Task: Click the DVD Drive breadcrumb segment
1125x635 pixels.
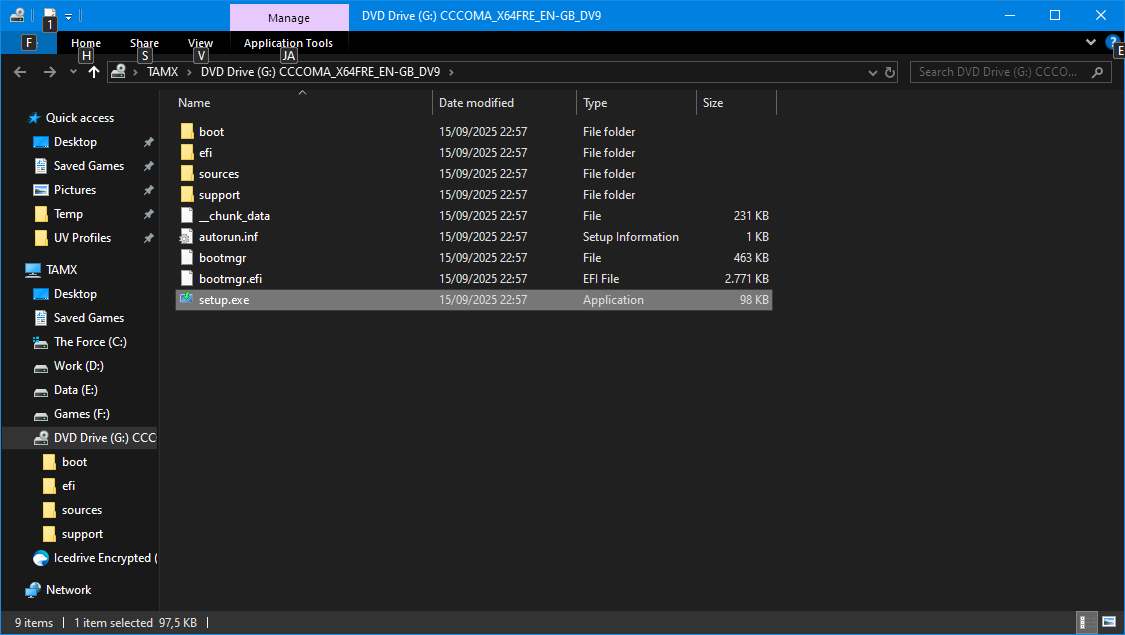Action: (320, 72)
